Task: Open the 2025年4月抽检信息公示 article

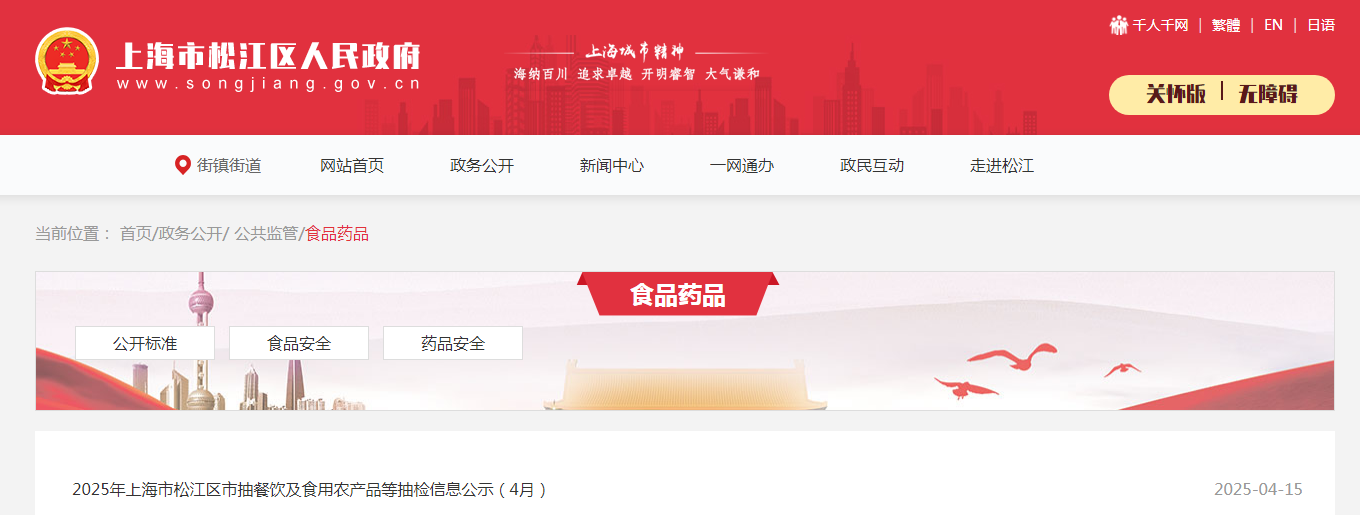Action: tap(310, 490)
